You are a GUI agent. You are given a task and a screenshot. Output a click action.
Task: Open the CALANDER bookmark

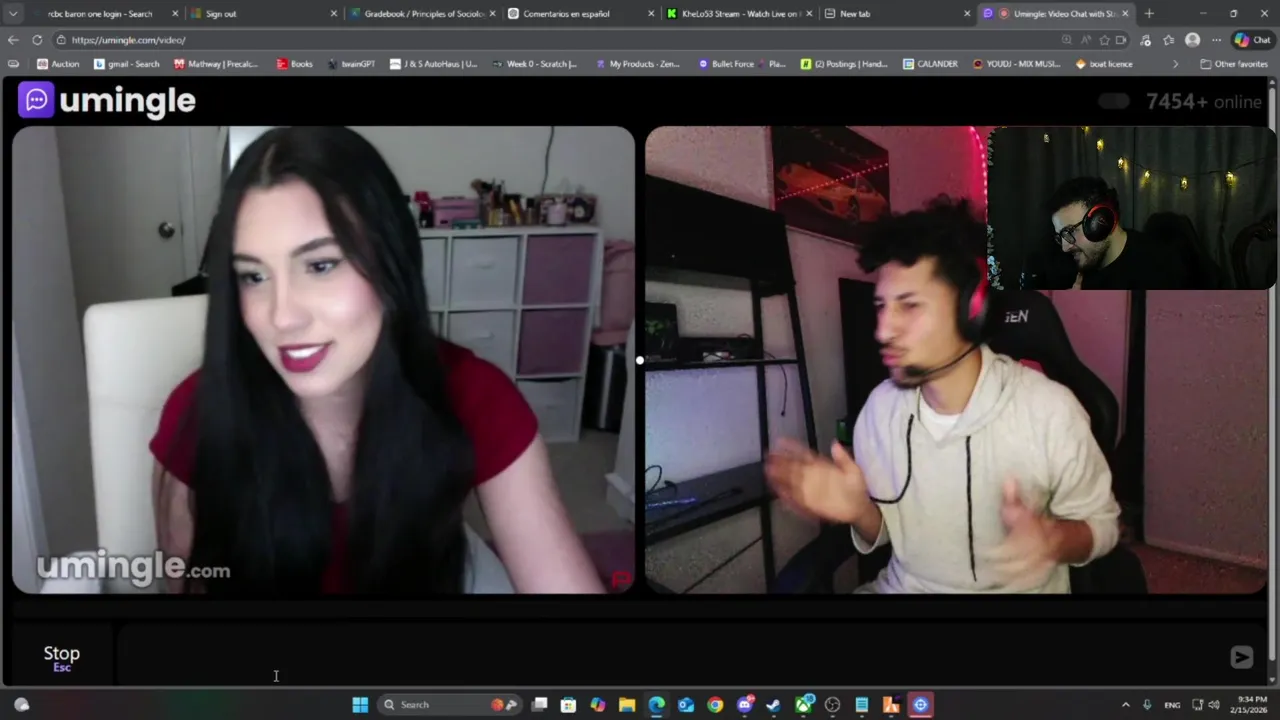930,64
